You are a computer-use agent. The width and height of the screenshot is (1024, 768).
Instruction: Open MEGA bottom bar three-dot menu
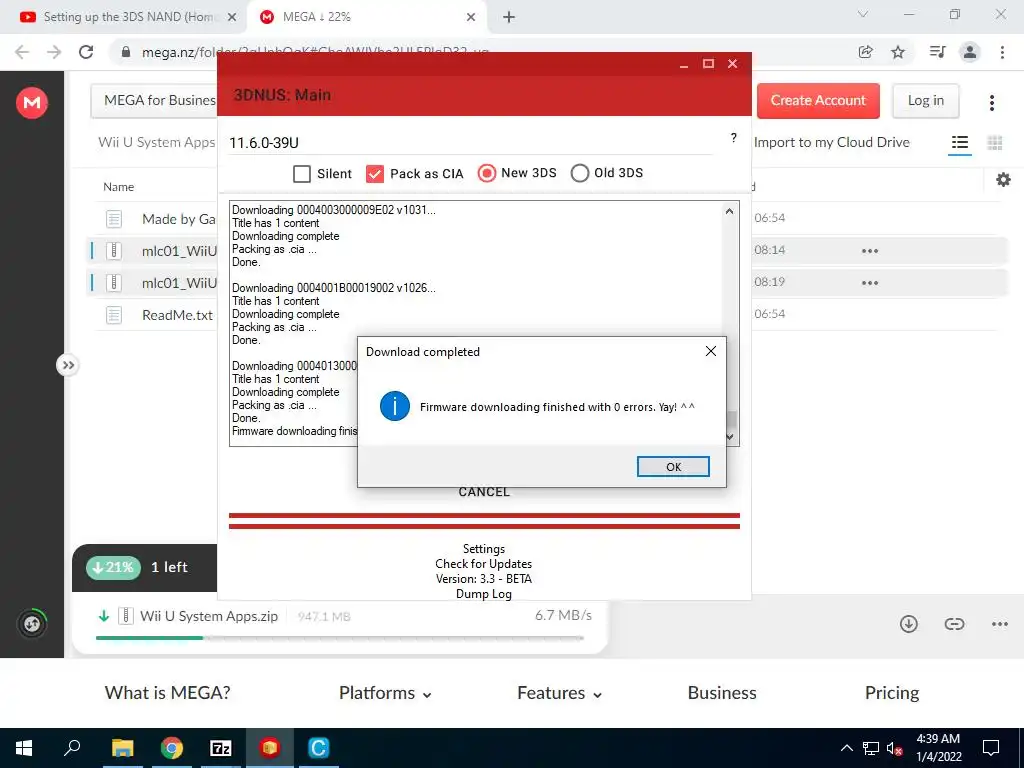tap(999, 624)
